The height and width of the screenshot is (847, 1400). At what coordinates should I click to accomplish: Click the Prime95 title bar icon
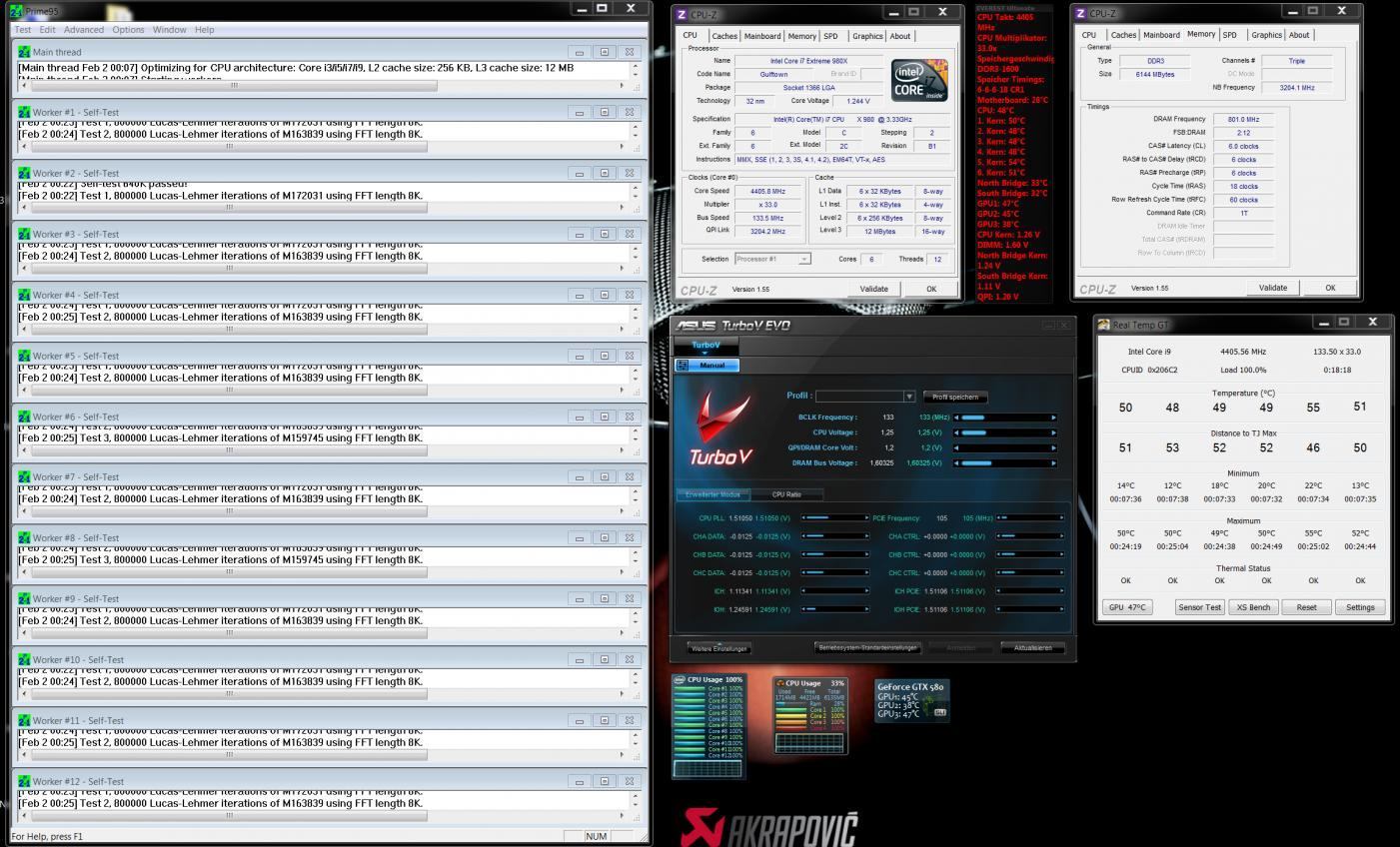pos(17,11)
